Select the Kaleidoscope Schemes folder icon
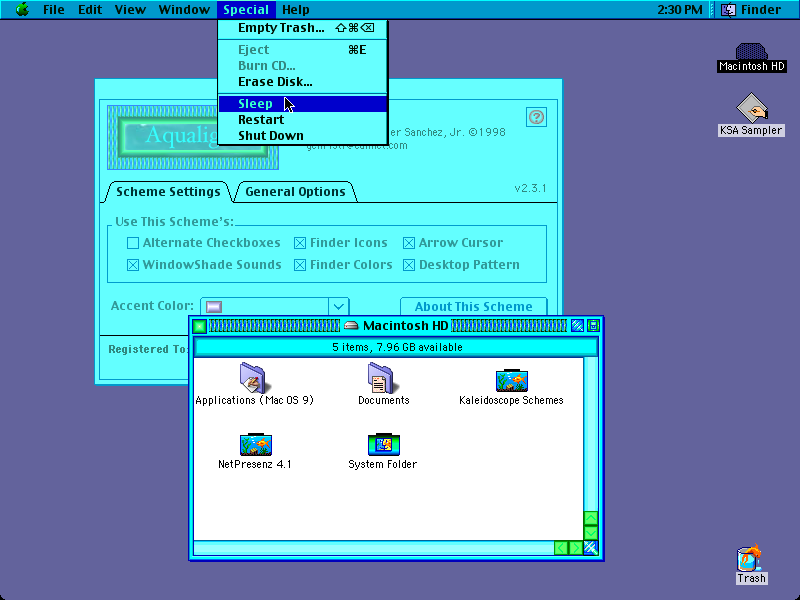Screen dimensions: 800x600 click(511, 380)
